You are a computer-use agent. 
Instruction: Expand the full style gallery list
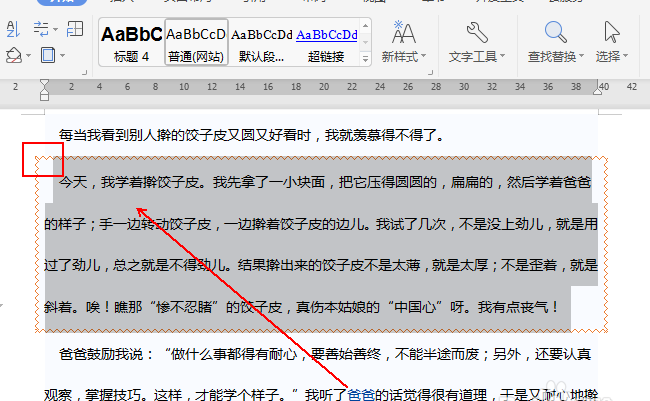click(x=365, y=59)
